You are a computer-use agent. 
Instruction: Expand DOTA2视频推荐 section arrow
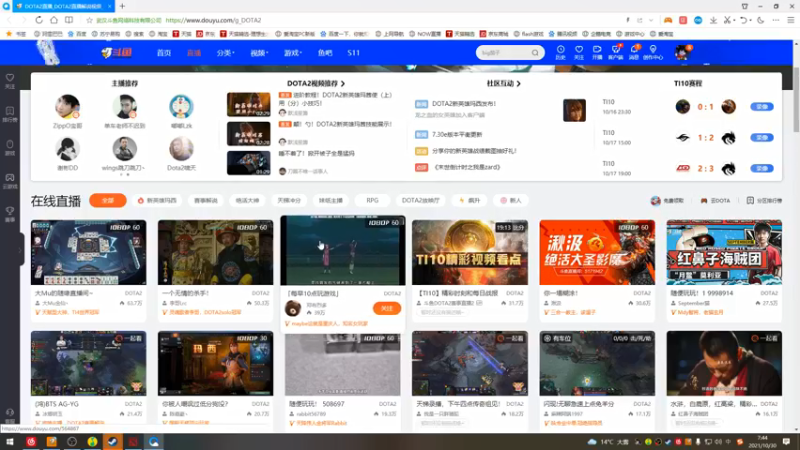pos(343,83)
